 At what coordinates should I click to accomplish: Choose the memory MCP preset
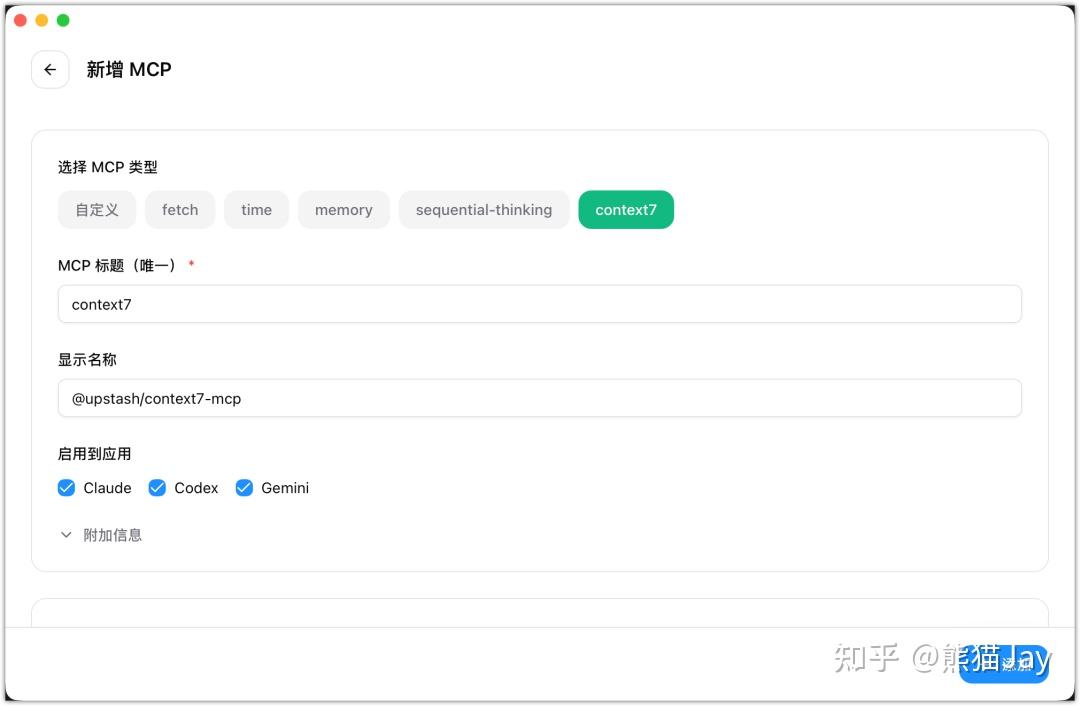coord(343,210)
